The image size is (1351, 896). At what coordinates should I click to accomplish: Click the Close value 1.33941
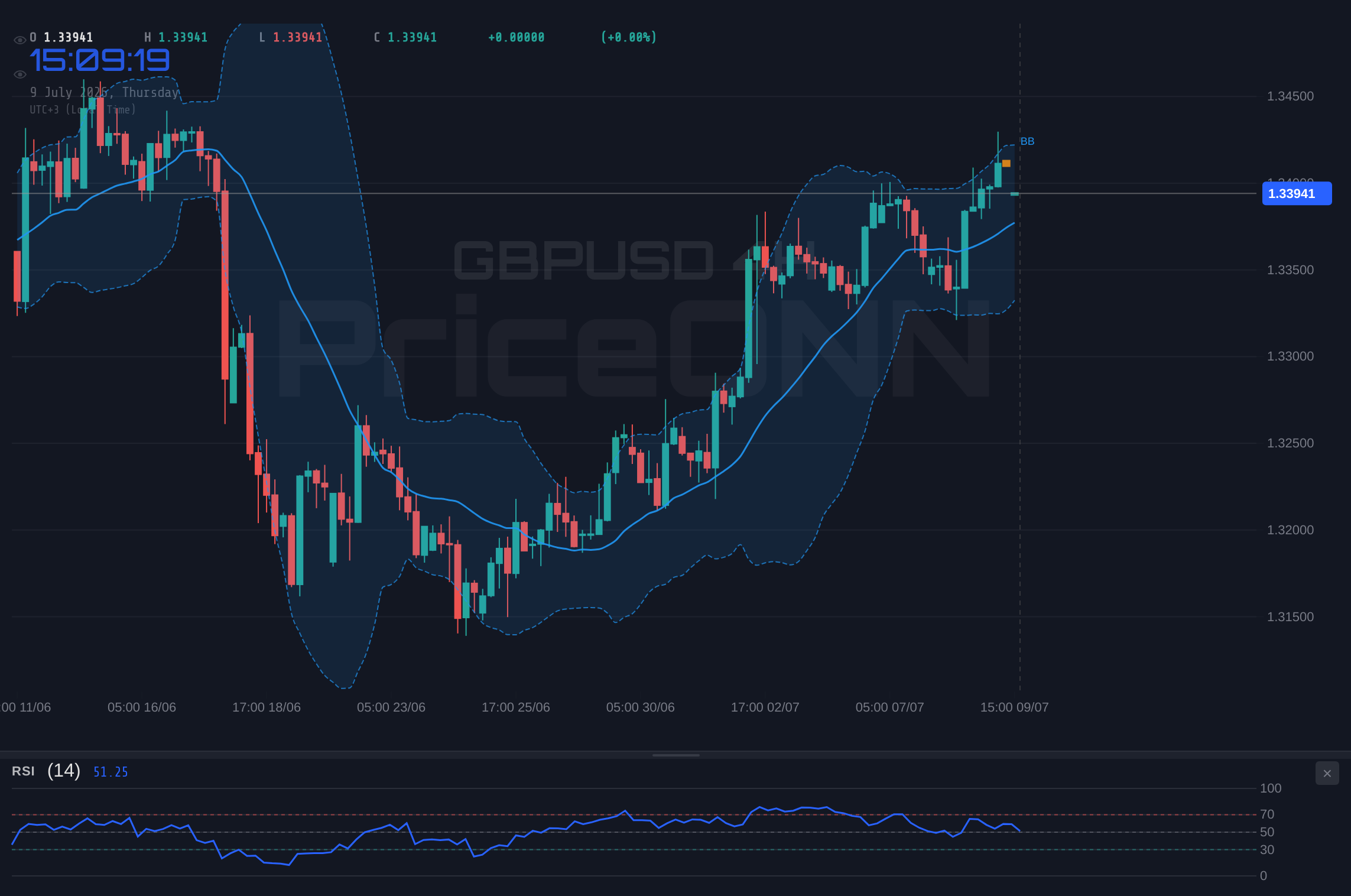(x=413, y=37)
